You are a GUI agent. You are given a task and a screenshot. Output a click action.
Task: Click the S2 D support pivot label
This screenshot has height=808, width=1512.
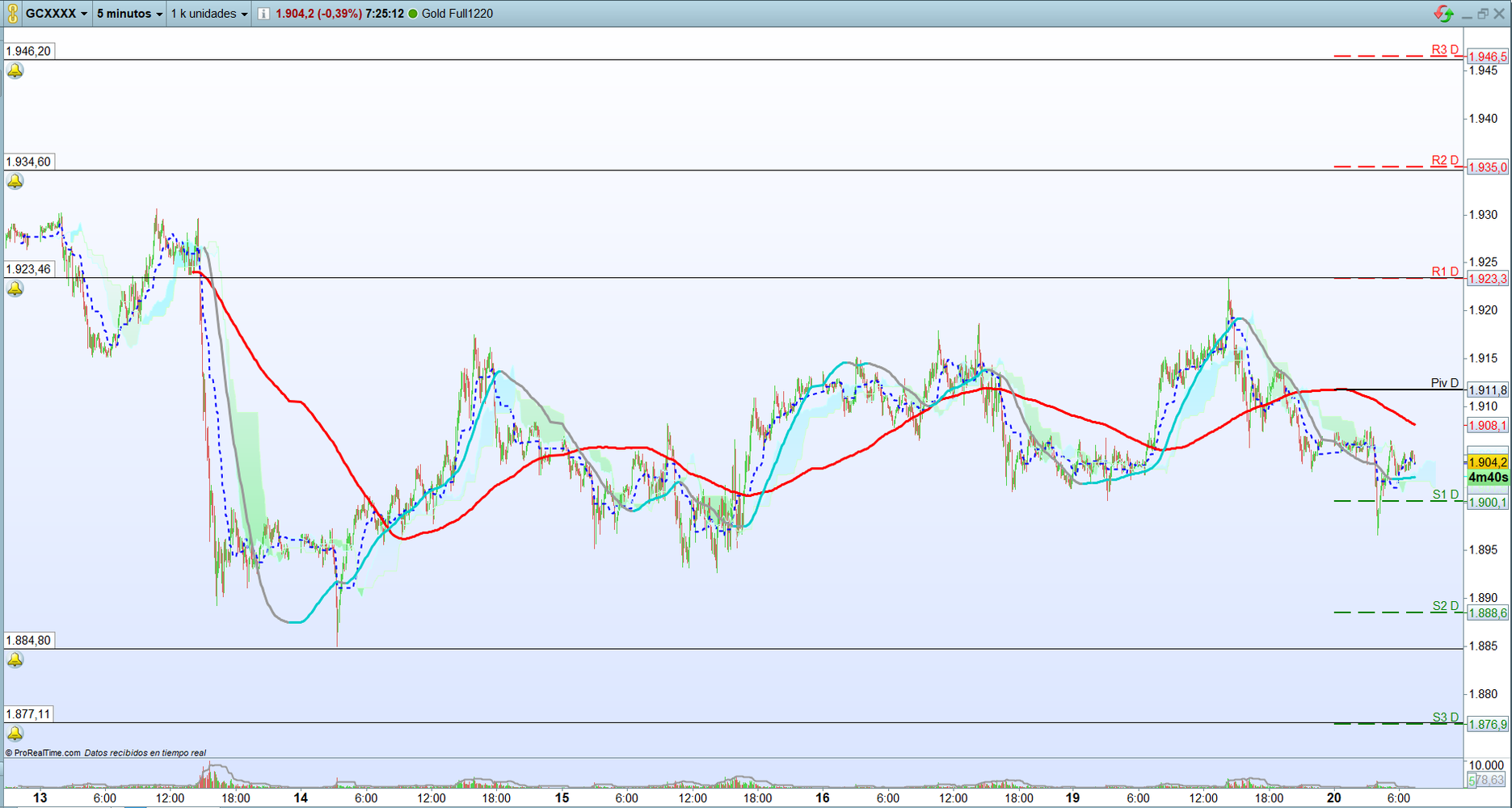[x=1445, y=606]
